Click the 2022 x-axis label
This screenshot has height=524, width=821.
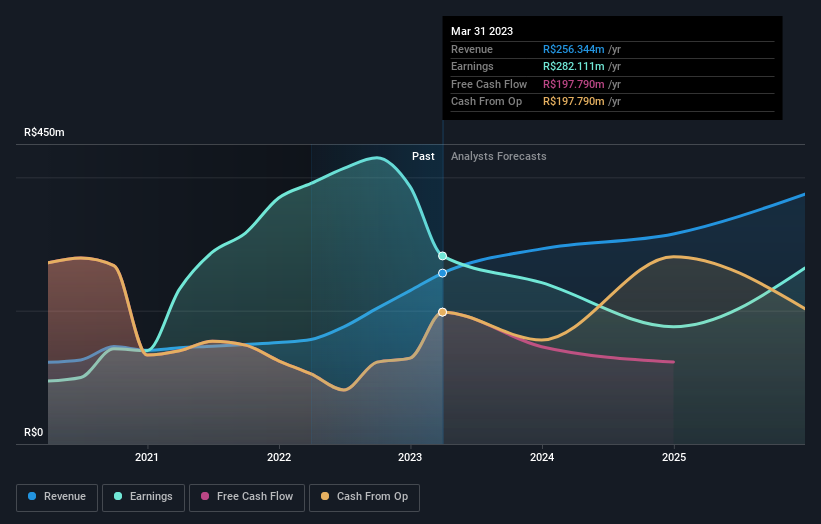click(x=279, y=457)
